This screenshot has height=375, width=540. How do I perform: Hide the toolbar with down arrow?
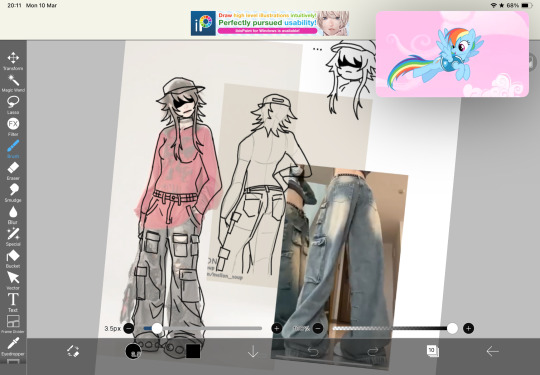[253, 351]
